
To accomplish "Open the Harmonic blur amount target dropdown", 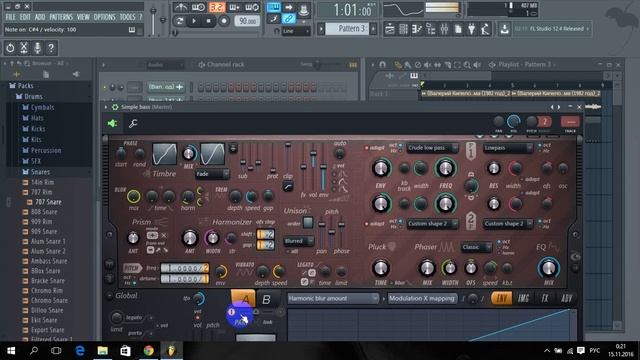I will click(x=333, y=299).
